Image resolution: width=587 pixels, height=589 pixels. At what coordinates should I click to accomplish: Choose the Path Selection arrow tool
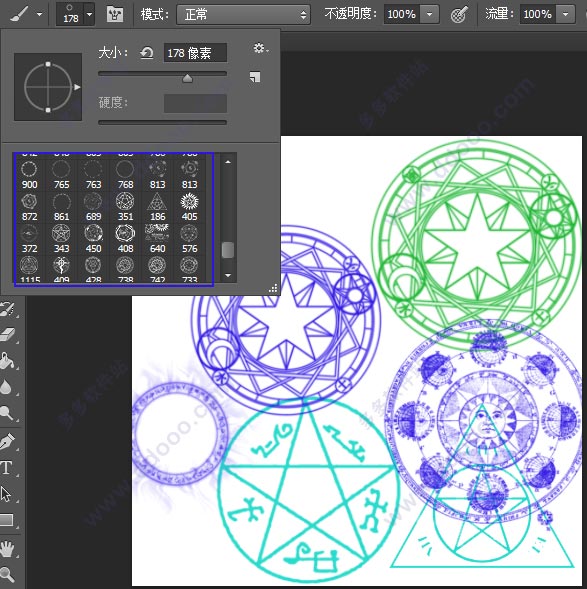tap(6, 494)
